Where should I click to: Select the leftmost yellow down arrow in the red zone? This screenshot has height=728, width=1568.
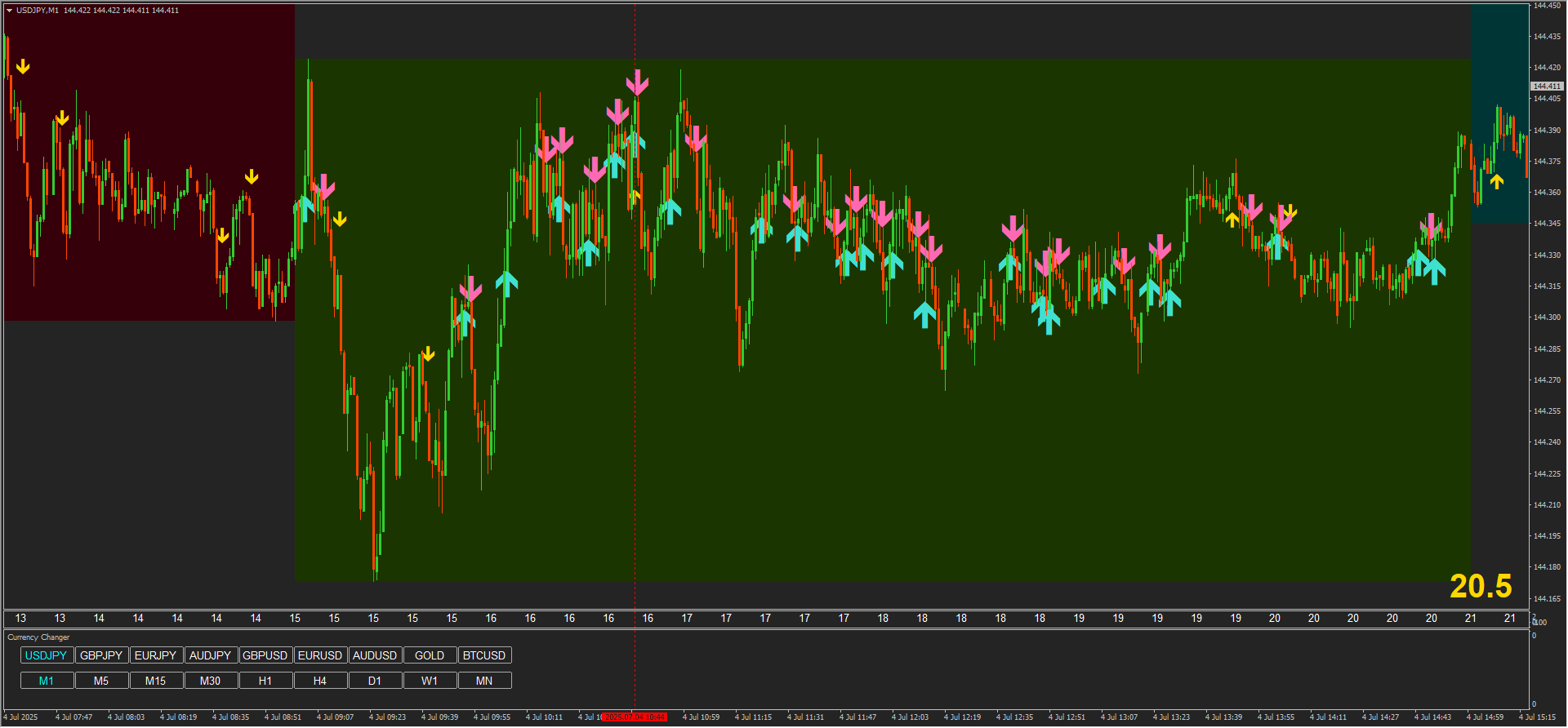23,66
